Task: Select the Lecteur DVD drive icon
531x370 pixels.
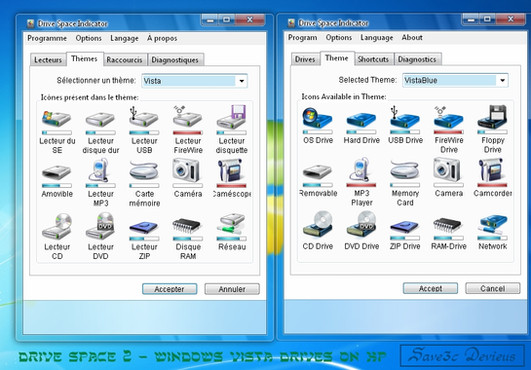Action: 101,225
